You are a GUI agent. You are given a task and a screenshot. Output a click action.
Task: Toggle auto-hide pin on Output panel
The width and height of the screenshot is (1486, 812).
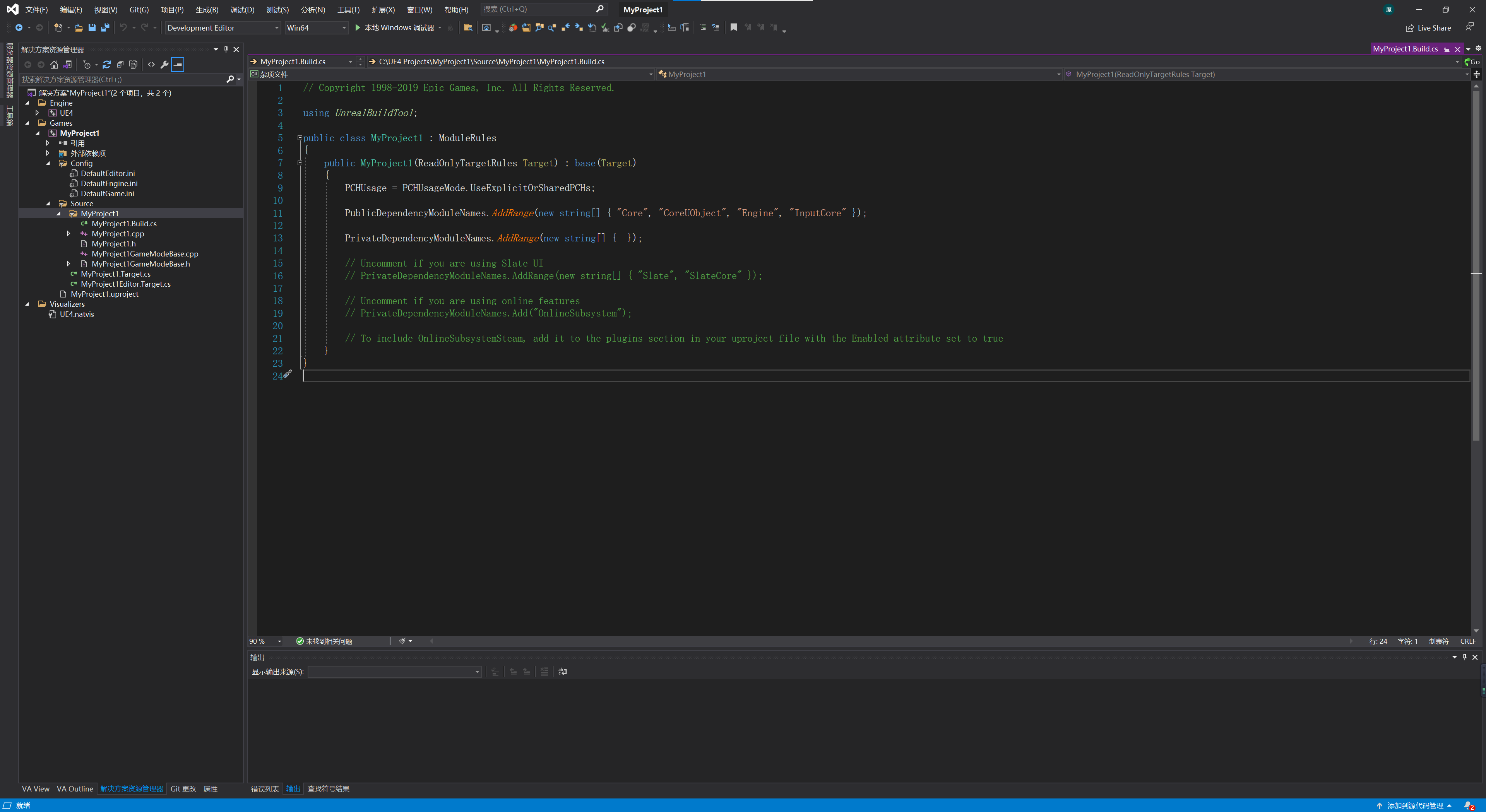pos(1465,657)
